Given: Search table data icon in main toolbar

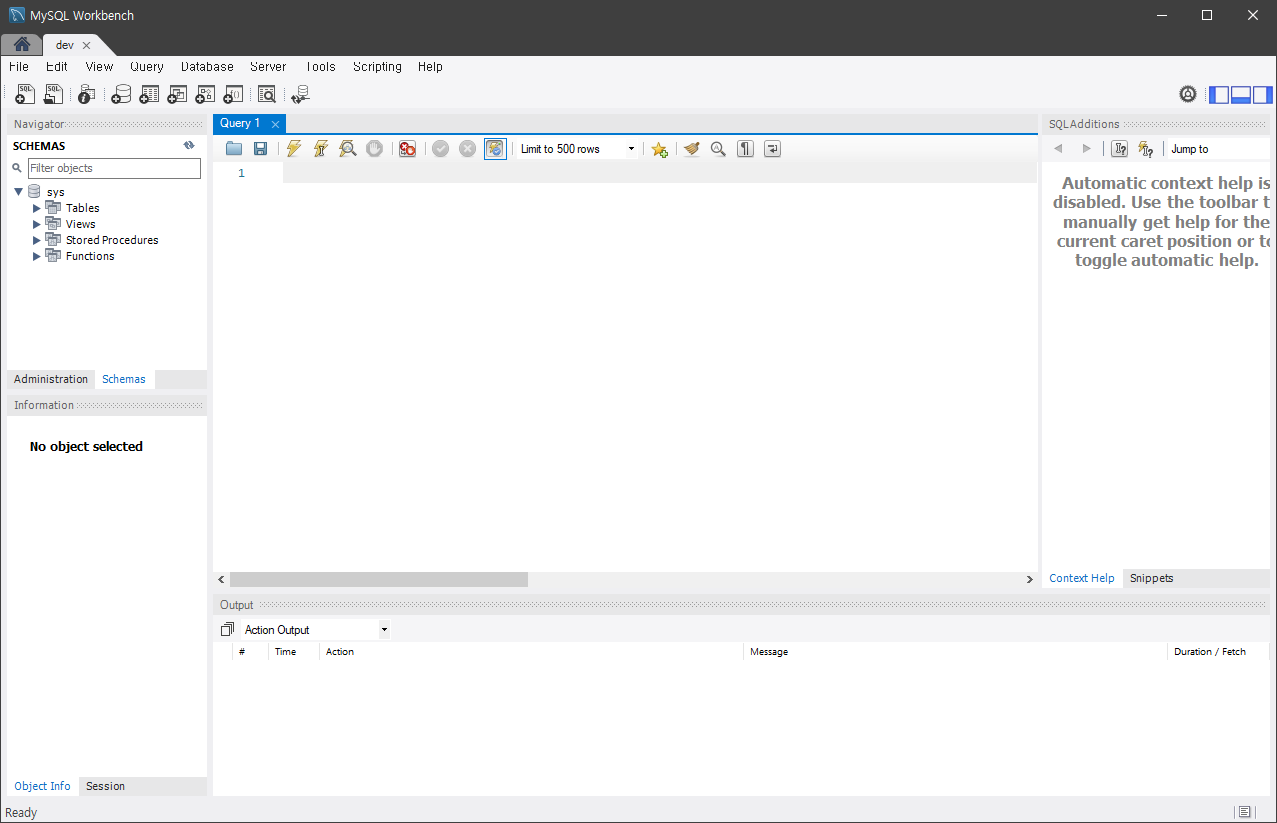Looking at the screenshot, I should 267,94.
